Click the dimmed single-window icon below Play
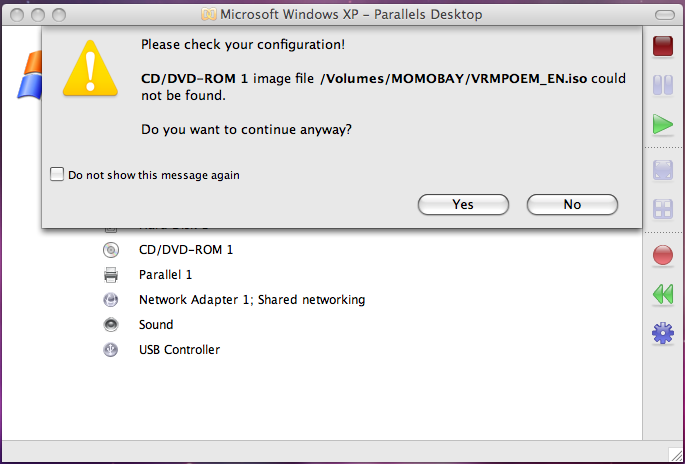The height and width of the screenshot is (464, 685). coord(662,170)
